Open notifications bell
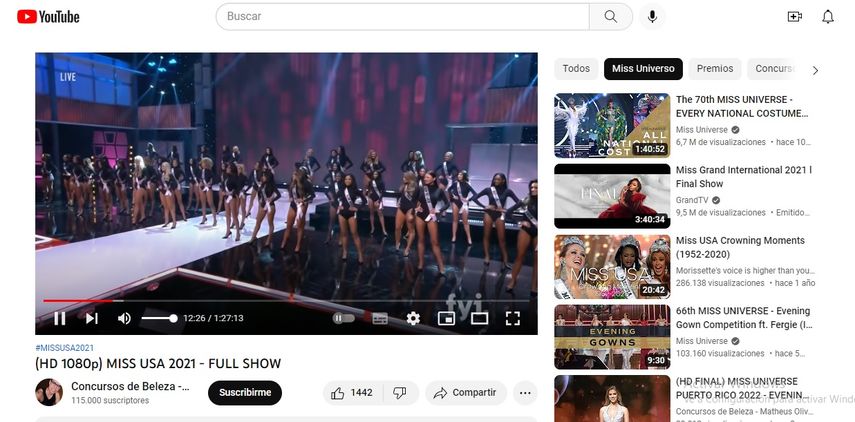The image size is (855, 422). coord(828,16)
